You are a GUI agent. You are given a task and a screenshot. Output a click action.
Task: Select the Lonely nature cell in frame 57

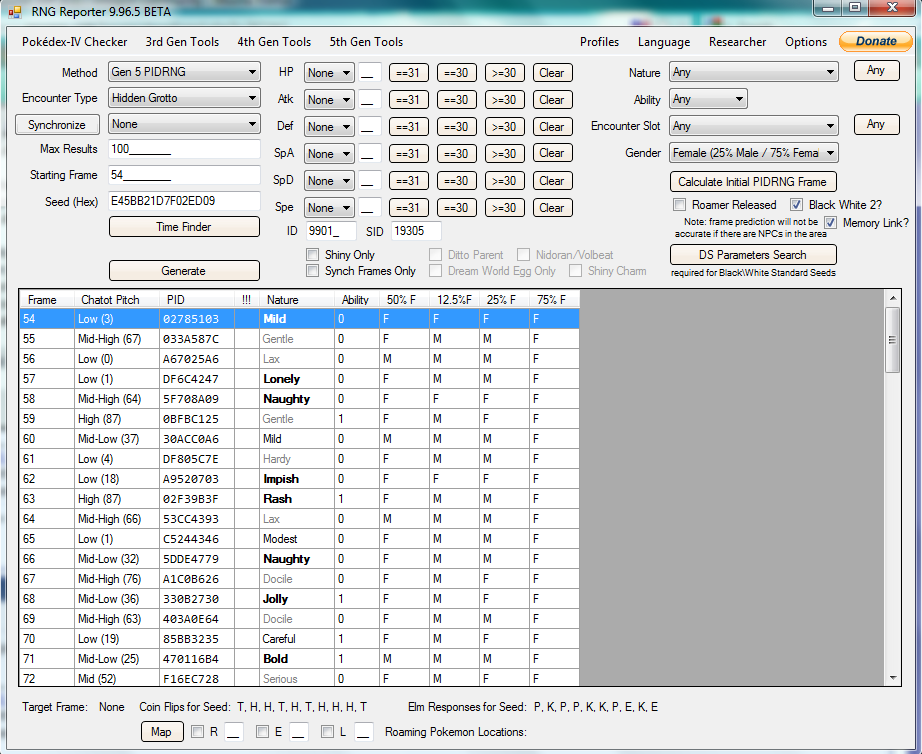pyautogui.click(x=298, y=379)
